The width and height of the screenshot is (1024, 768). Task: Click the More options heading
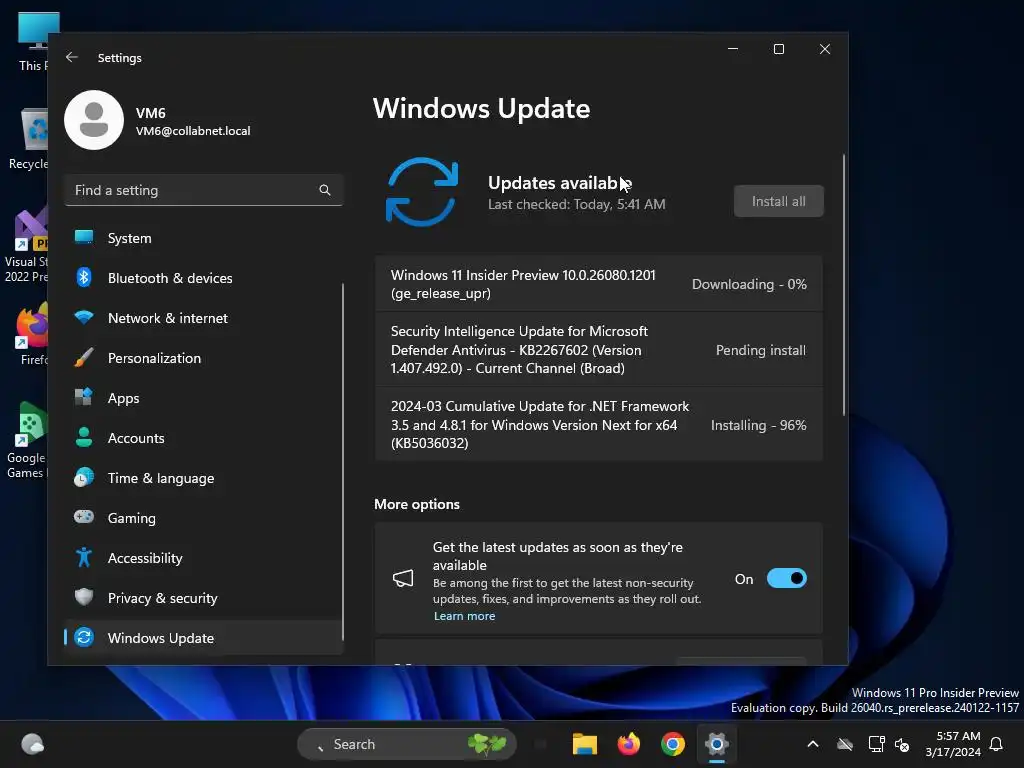click(417, 504)
